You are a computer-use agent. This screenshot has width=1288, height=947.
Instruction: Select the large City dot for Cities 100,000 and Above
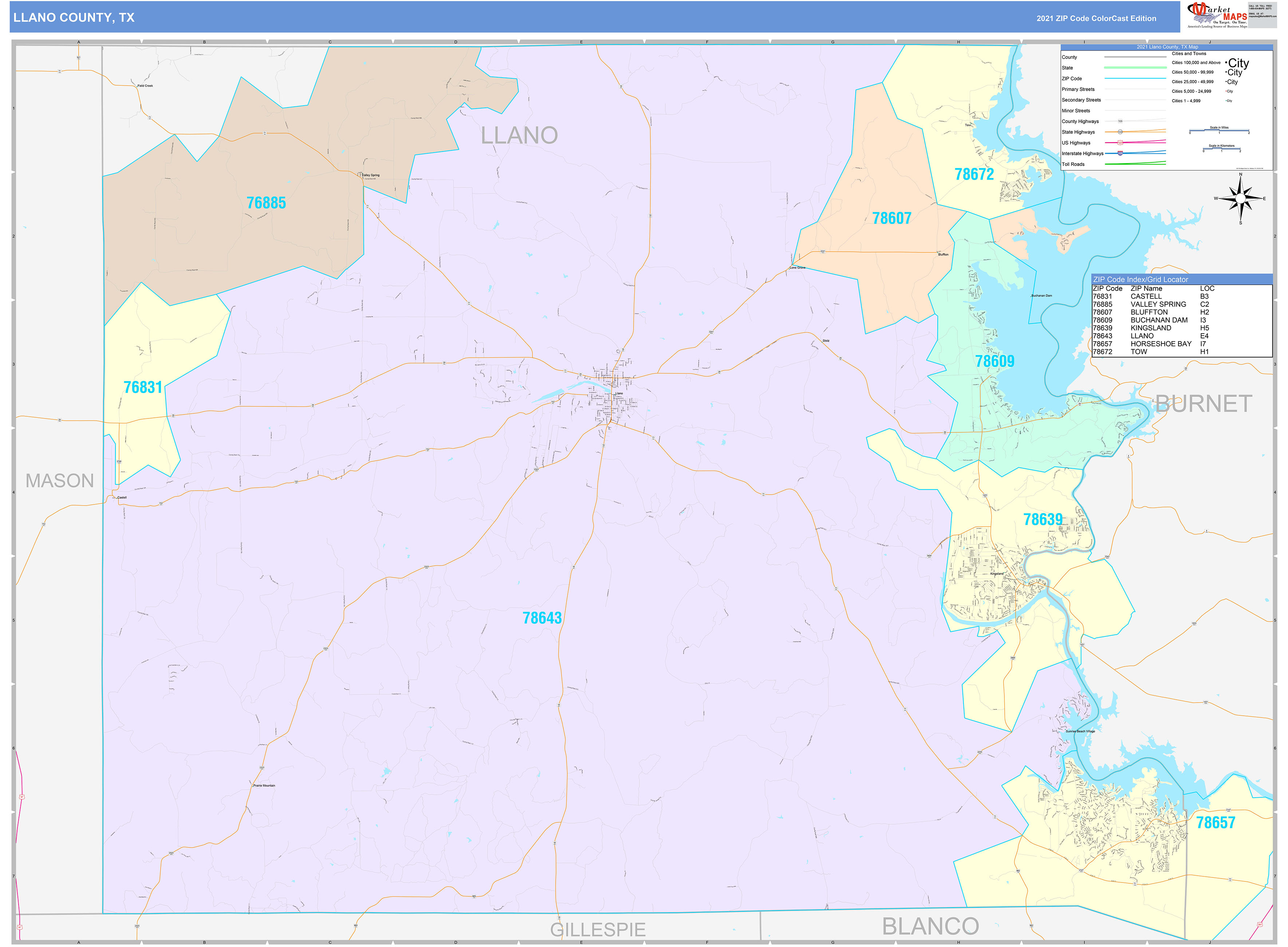coord(1226,63)
